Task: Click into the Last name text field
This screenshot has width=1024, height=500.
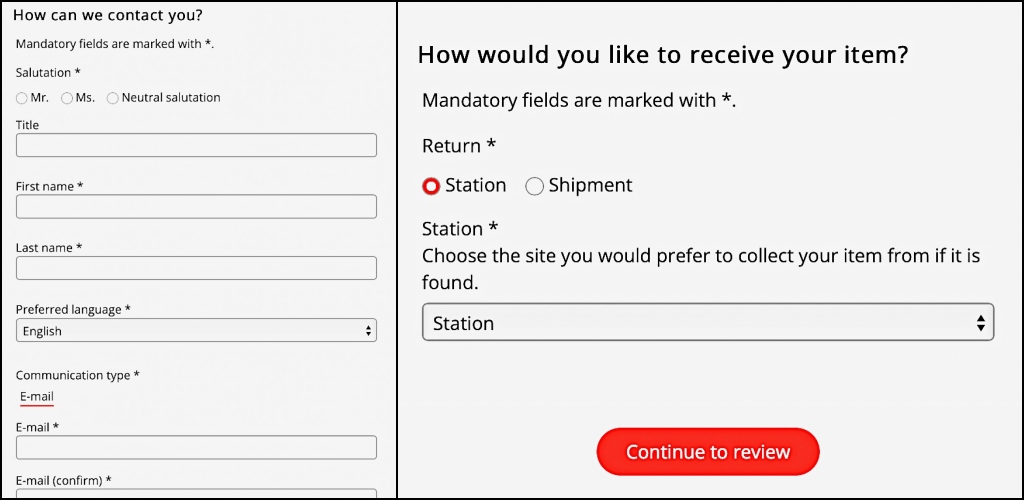Action: click(196, 268)
